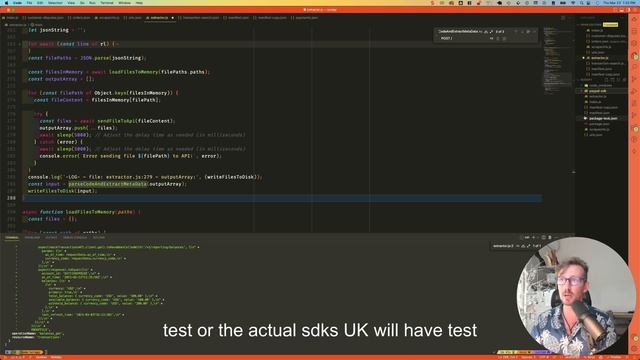Close the editor find widget
The height and width of the screenshot is (360, 640).
click(x=534, y=31)
